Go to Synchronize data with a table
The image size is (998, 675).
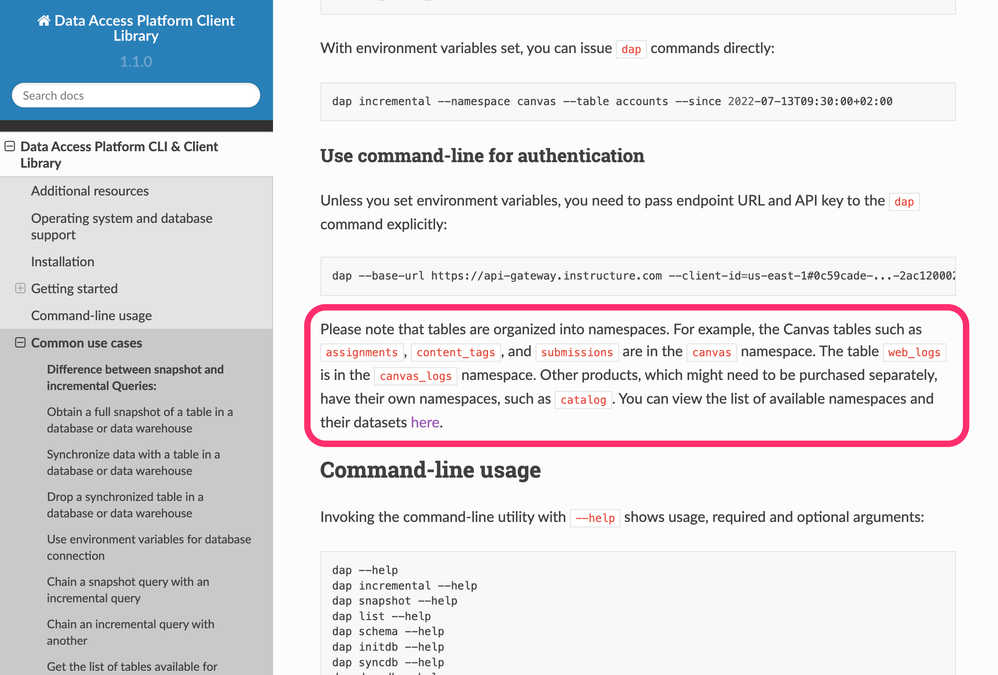pyautogui.click(x=133, y=462)
